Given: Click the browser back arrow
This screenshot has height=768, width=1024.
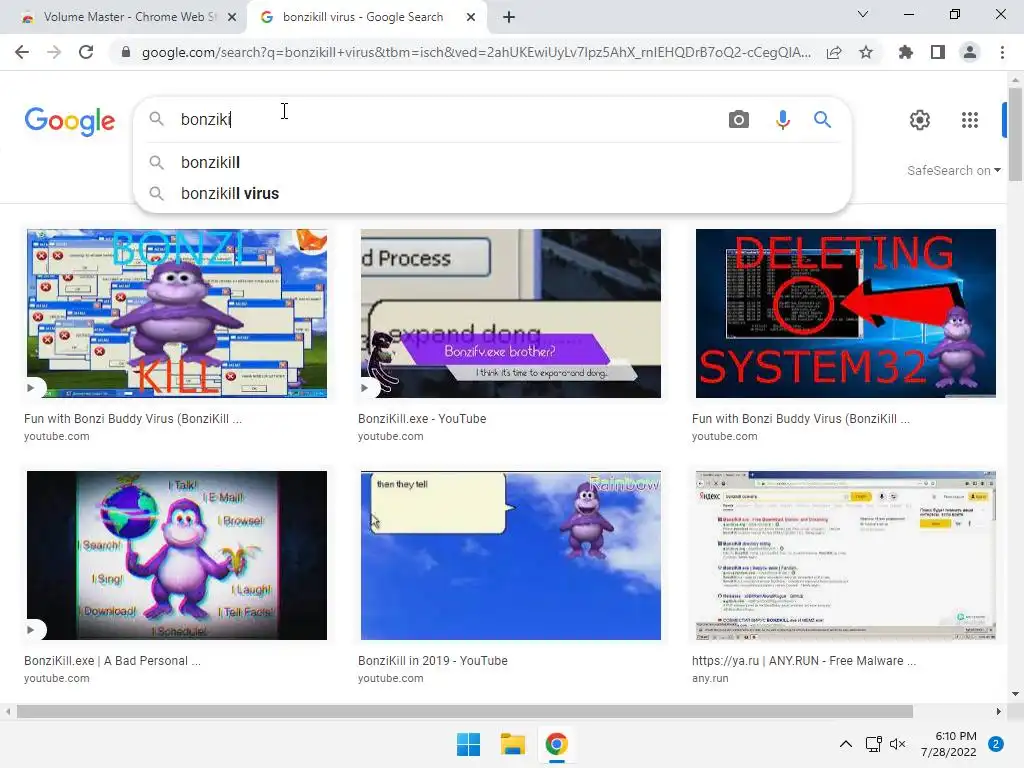Looking at the screenshot, I should coord(22,52).
